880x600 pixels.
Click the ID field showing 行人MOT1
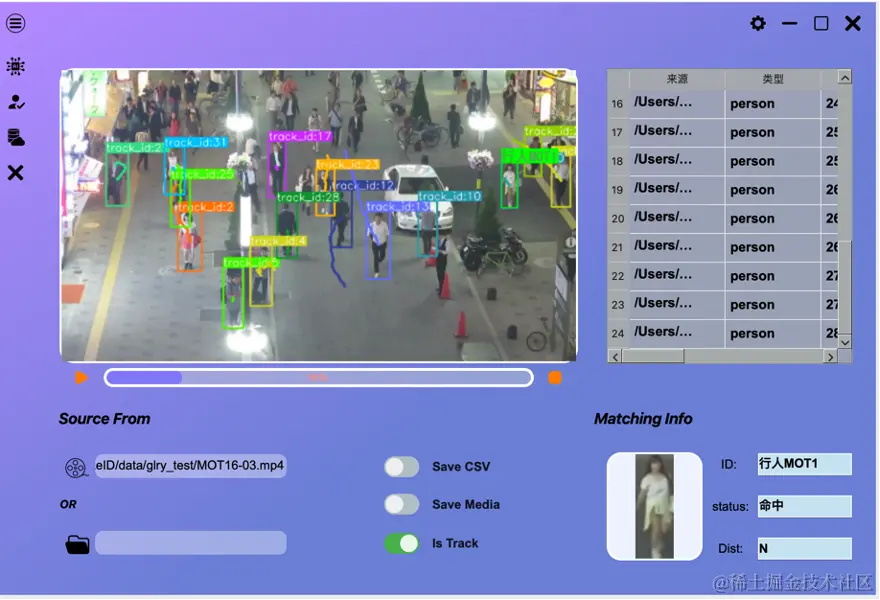pyautogui.click(x=804, y=464)
